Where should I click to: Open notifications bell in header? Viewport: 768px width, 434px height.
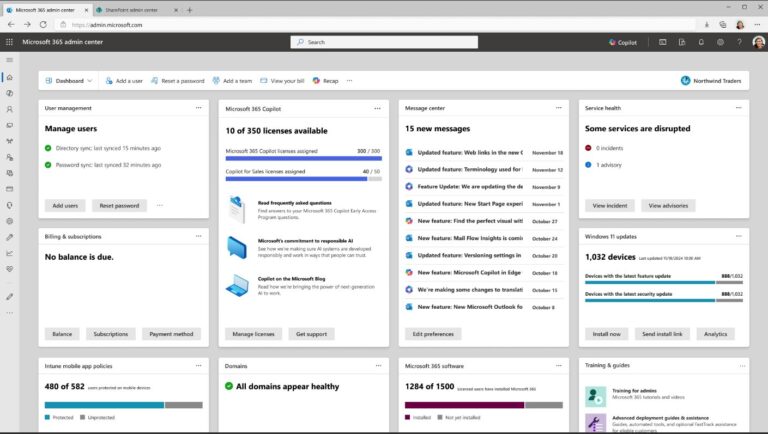click(x=701, y=42)
